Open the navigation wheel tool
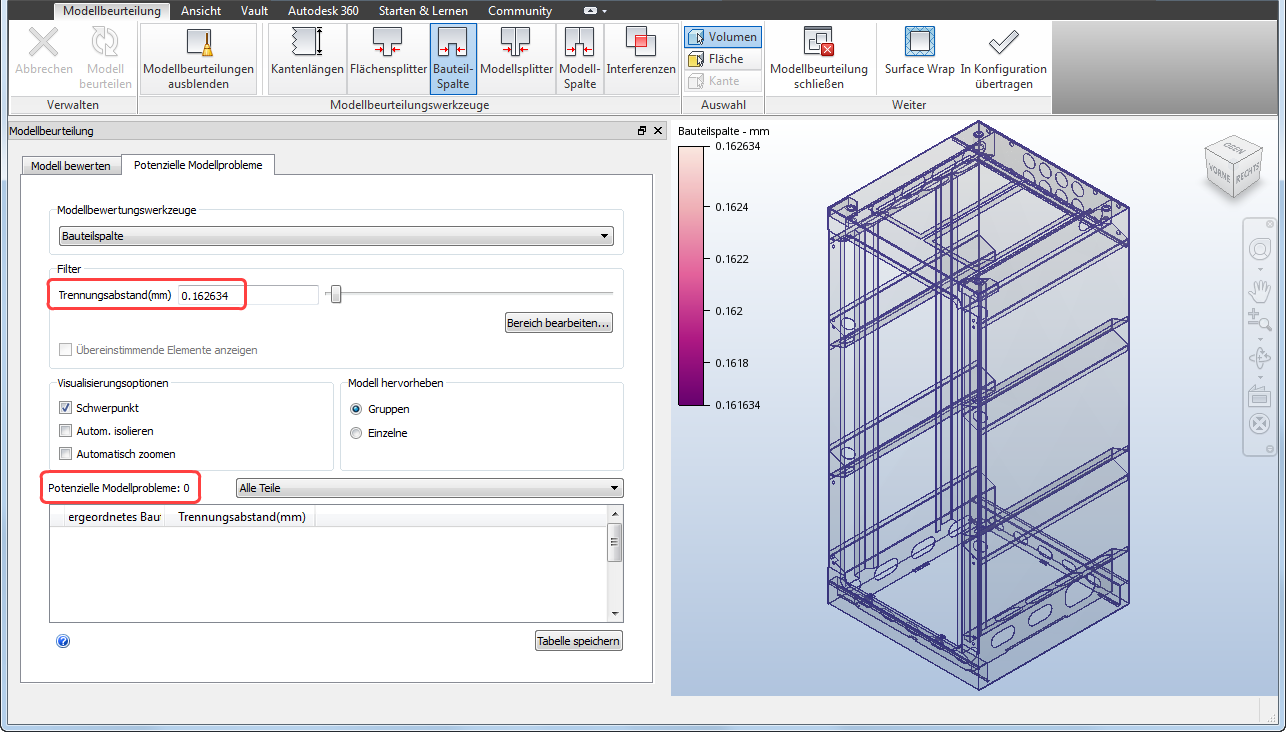1286x732 pixels. coord(1260,248)
